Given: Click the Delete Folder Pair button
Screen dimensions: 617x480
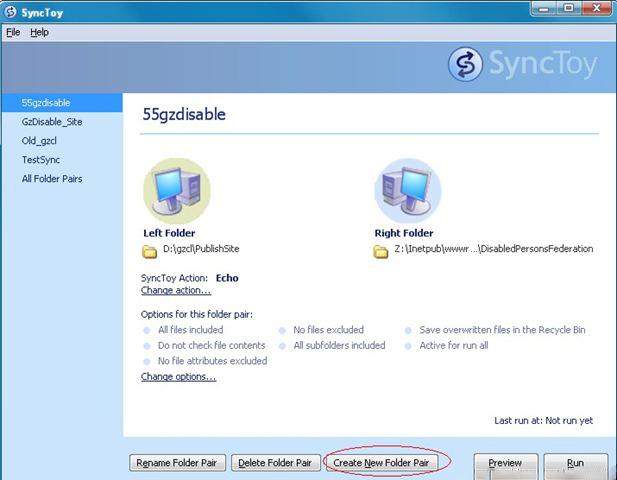Looking at the screenshot, I should [x=275, y=463].
